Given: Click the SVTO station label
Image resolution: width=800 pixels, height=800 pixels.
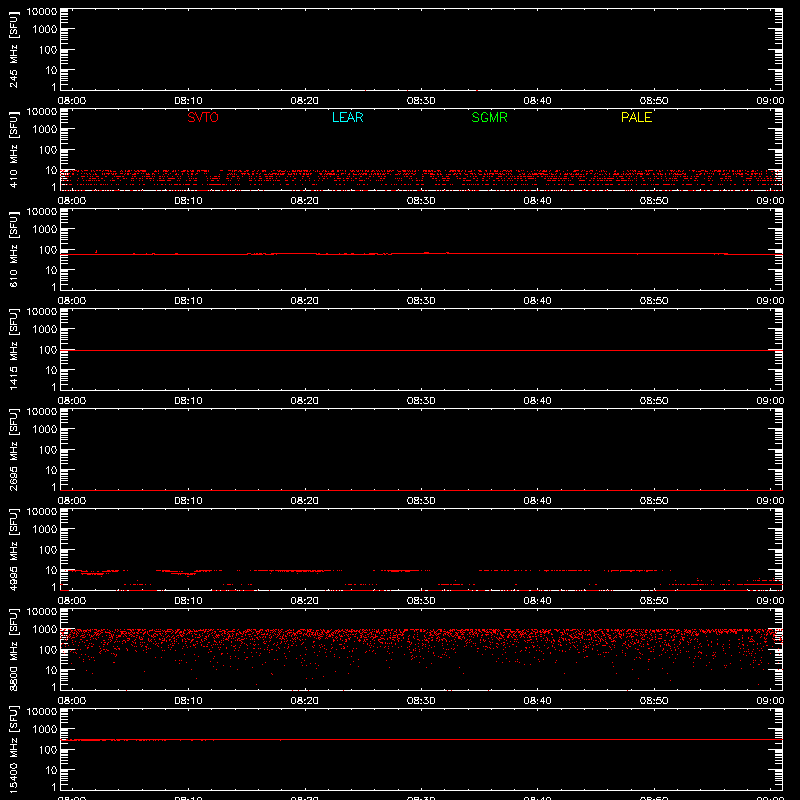Looking at the screenshot, I should coord(203,117).
